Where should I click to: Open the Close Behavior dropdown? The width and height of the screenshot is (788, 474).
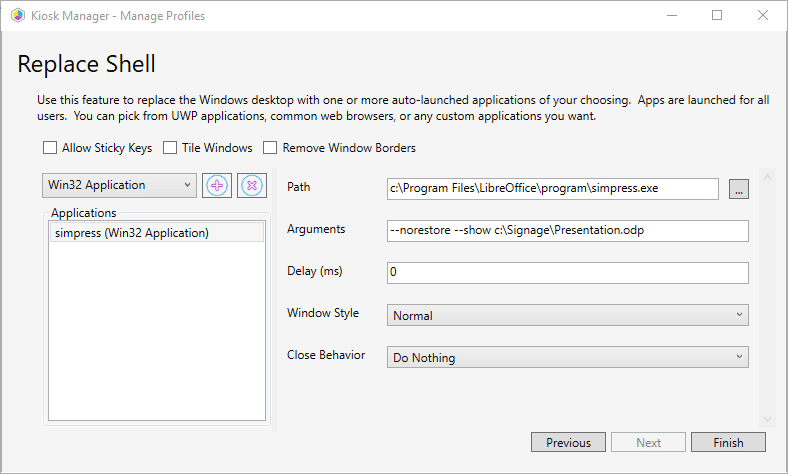click(x=567, y=356)
